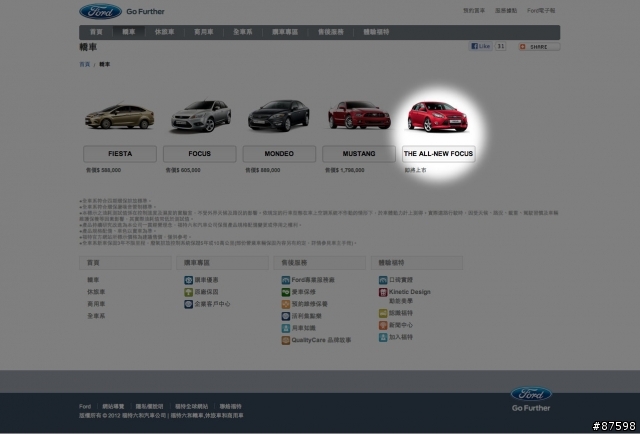Click the MUSTANG button
The image size is (640, 434).
[359, 154]
